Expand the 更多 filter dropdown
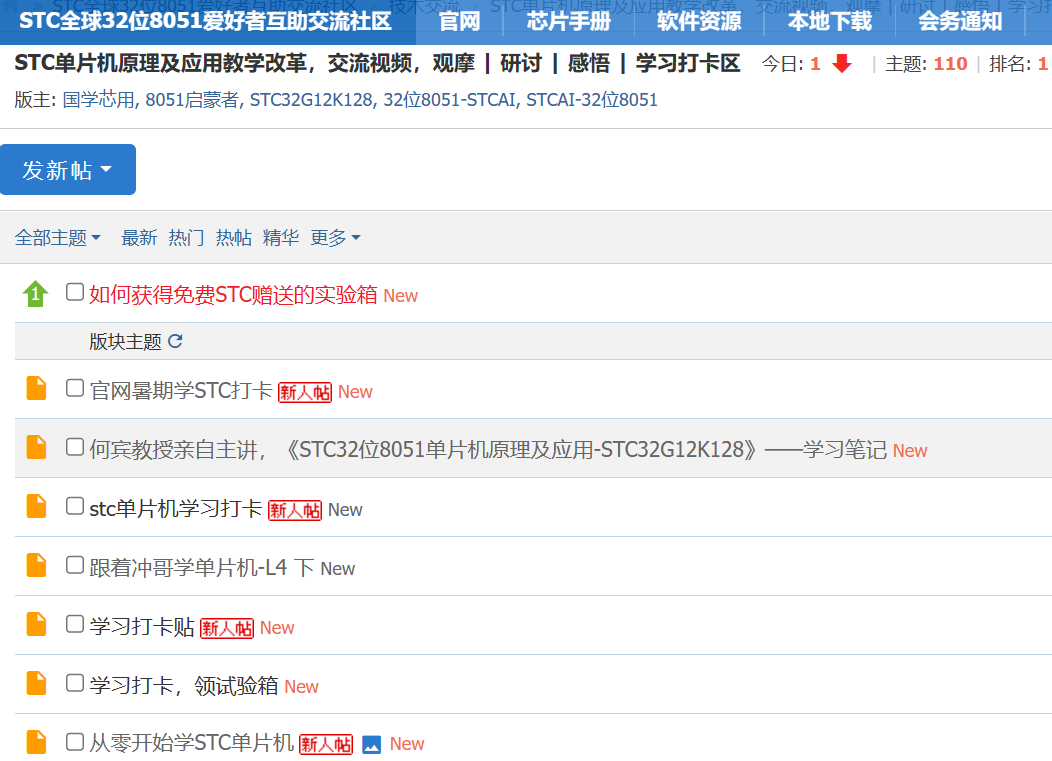 [335, 238]
